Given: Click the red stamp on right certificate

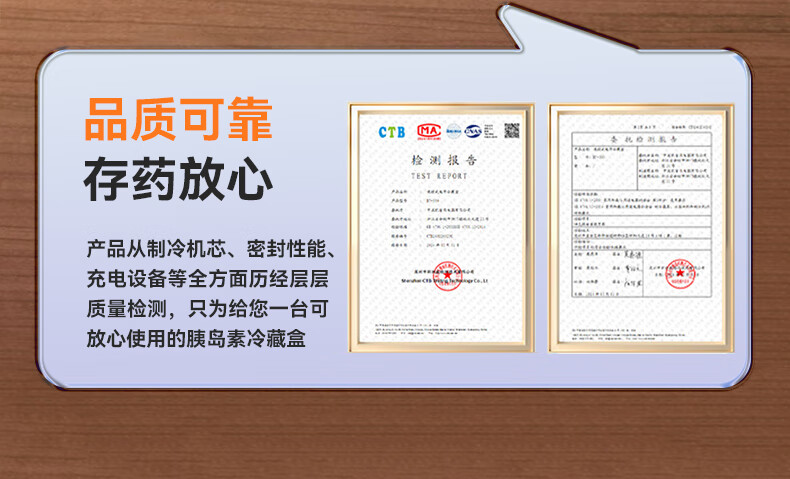Looking at the screenshot, I should coord(680,273).
